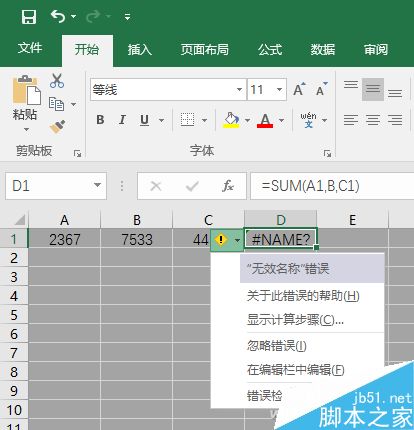414x430 pixels.
Task: Click the Save icon in quick access toolbar
Action: click(x=29, y=16)
